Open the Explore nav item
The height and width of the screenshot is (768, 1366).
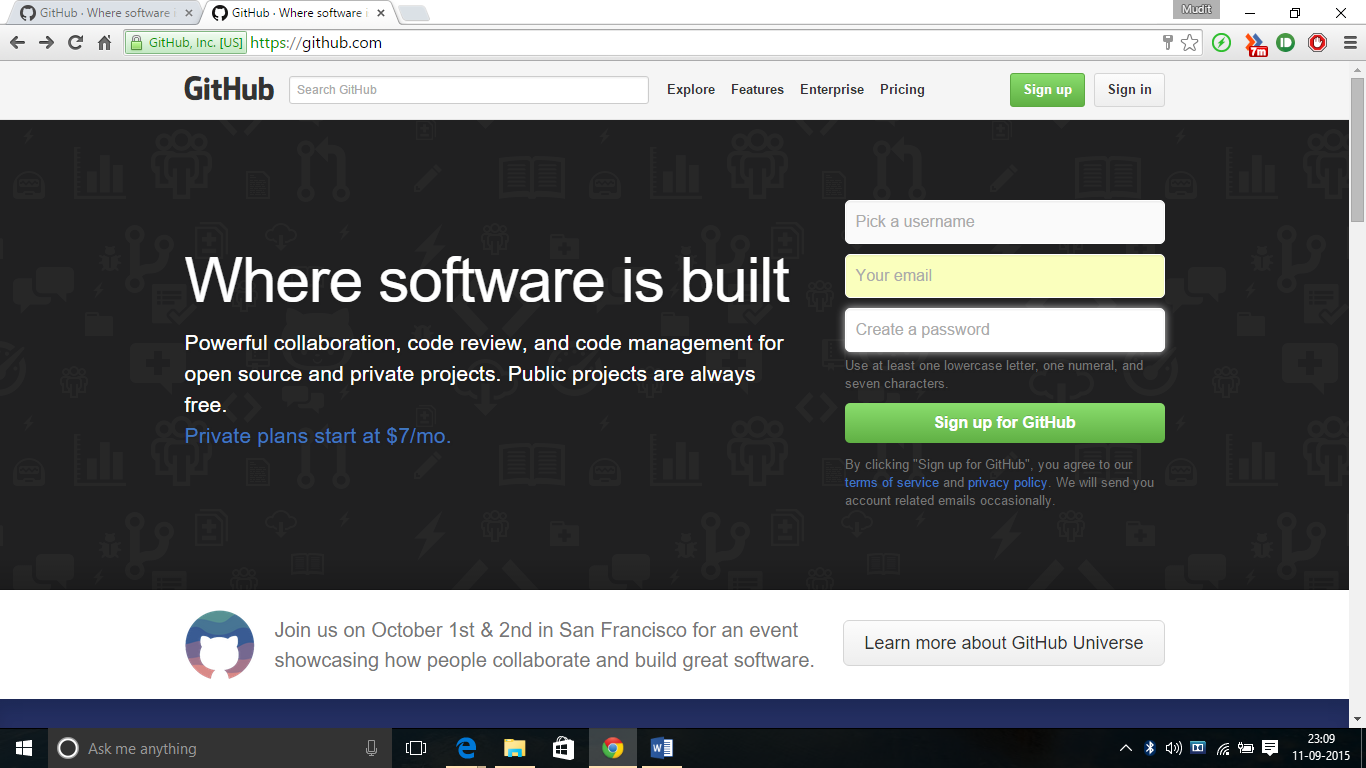point(691,89)
